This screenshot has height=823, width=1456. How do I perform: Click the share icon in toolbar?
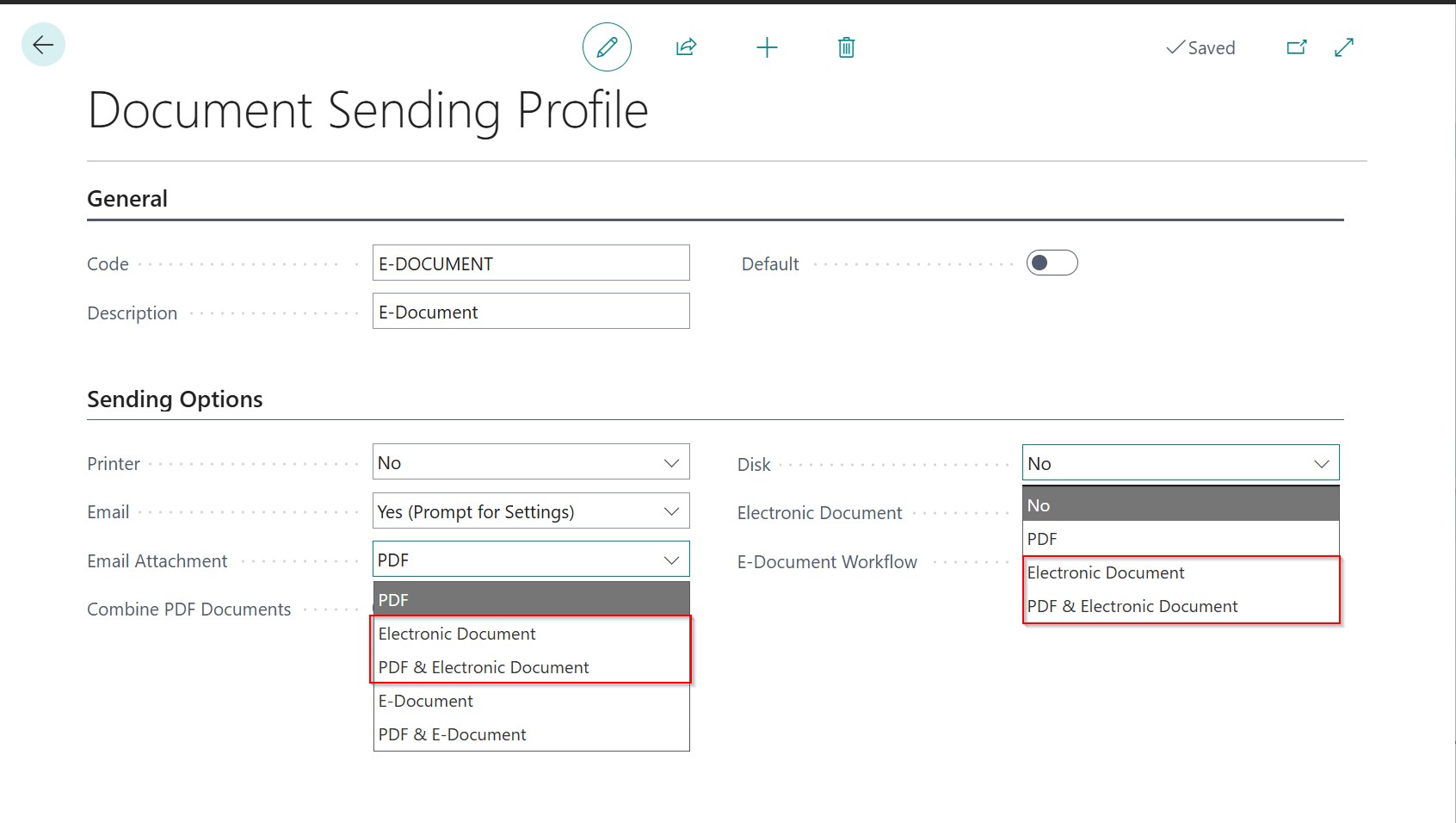pos(686,47)
